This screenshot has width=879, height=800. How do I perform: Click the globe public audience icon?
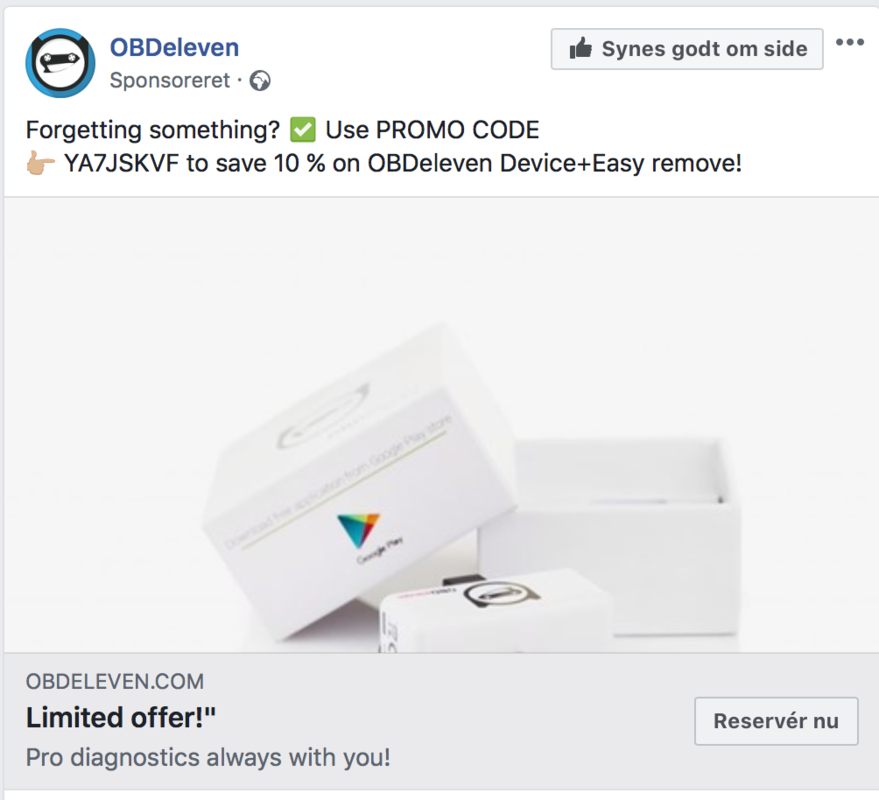[260, 80]
